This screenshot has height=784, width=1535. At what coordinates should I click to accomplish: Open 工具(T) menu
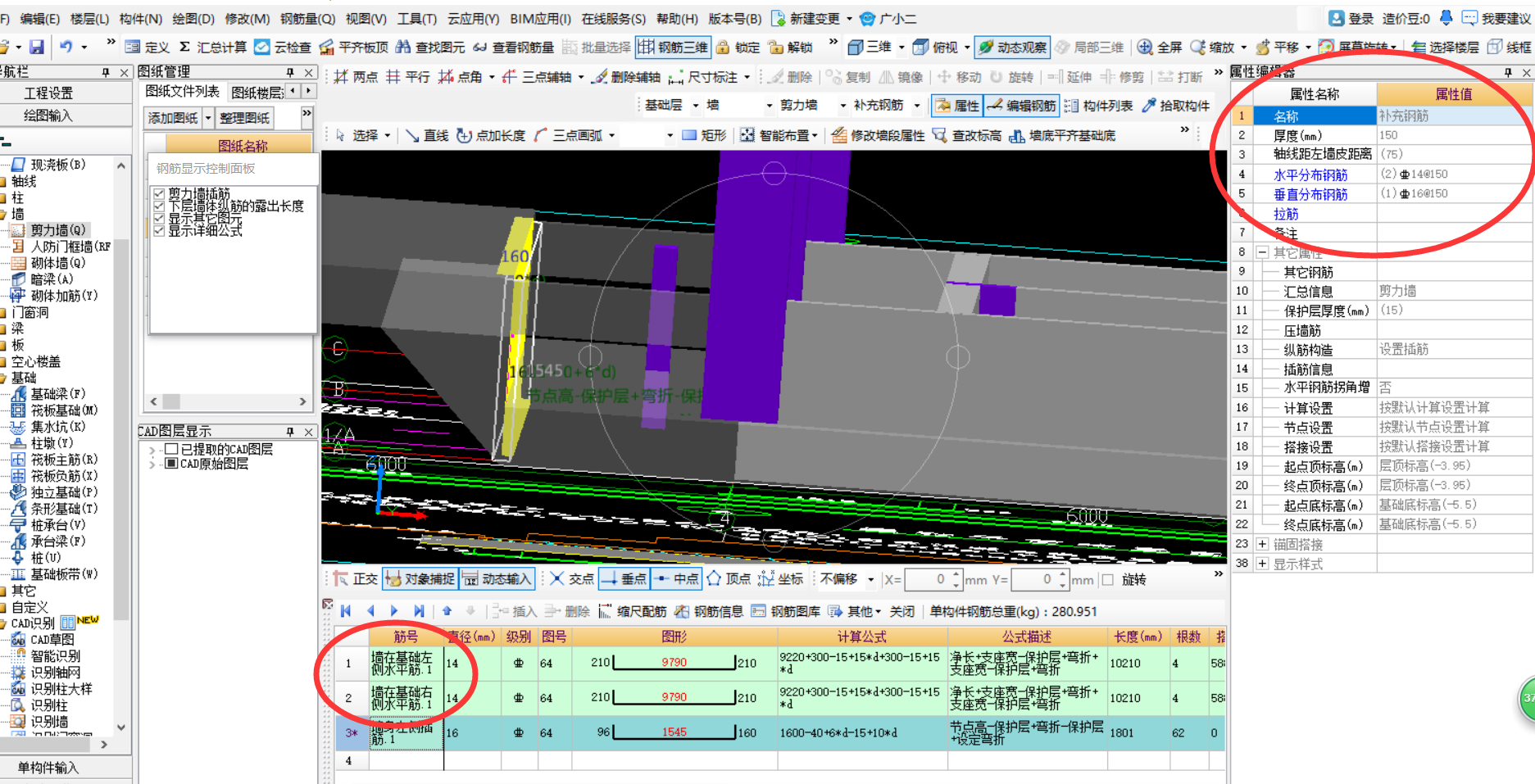(417, 18)
